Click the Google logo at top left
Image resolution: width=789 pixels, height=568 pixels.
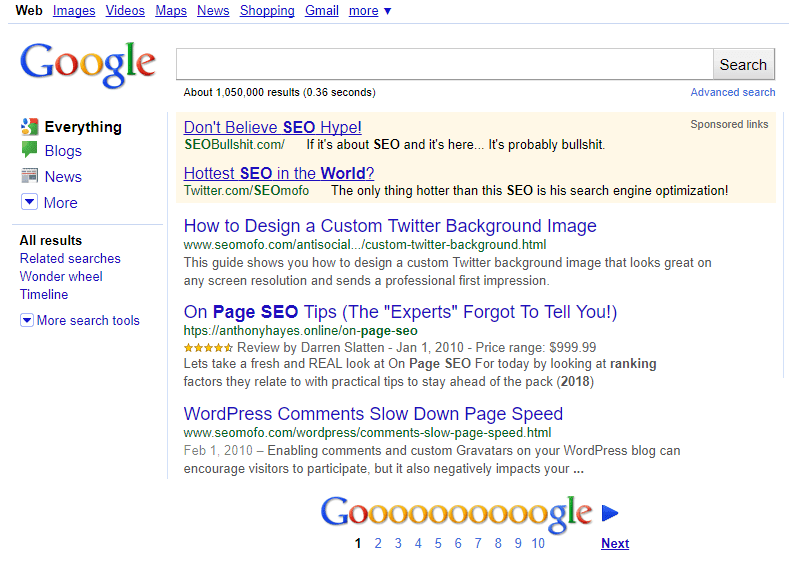[88, 64]
